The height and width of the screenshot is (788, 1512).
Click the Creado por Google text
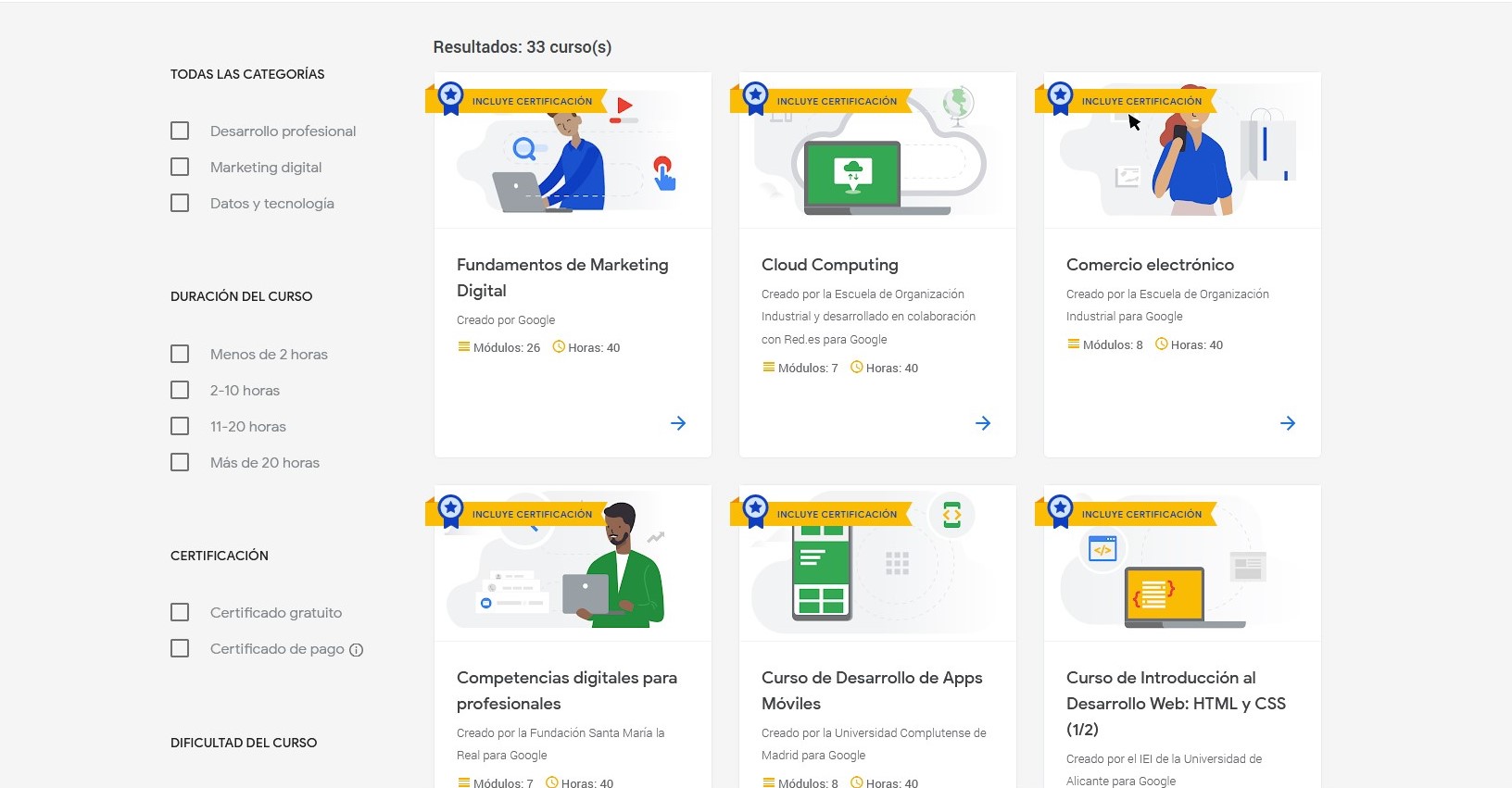tap(506, 320)
